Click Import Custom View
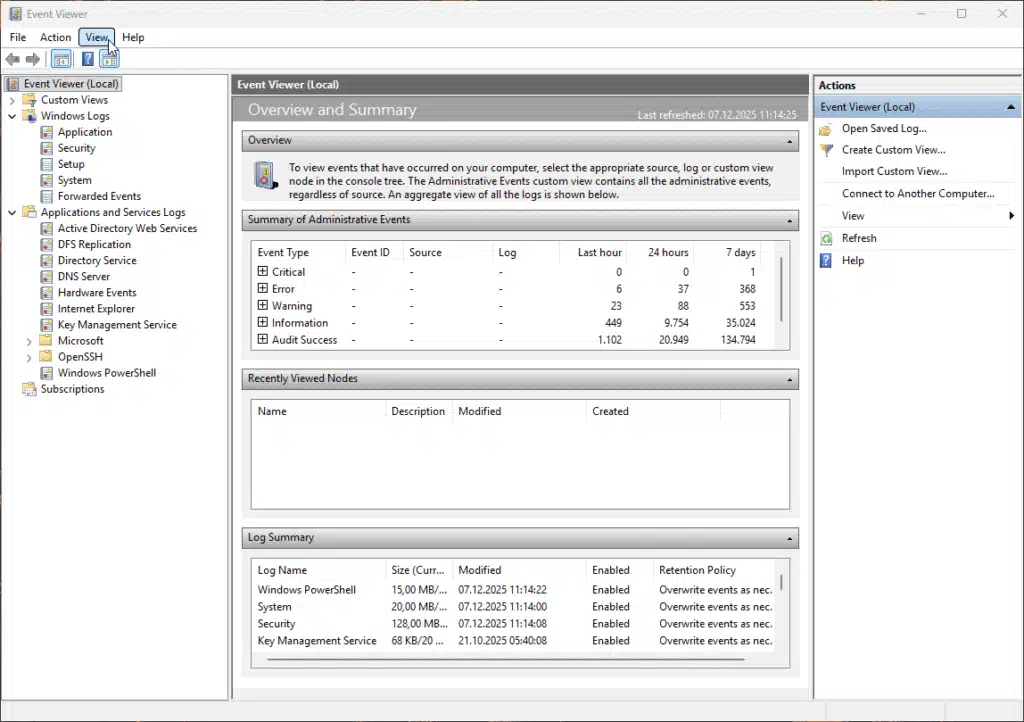The image size is (1024, 722). coord(896,171)
